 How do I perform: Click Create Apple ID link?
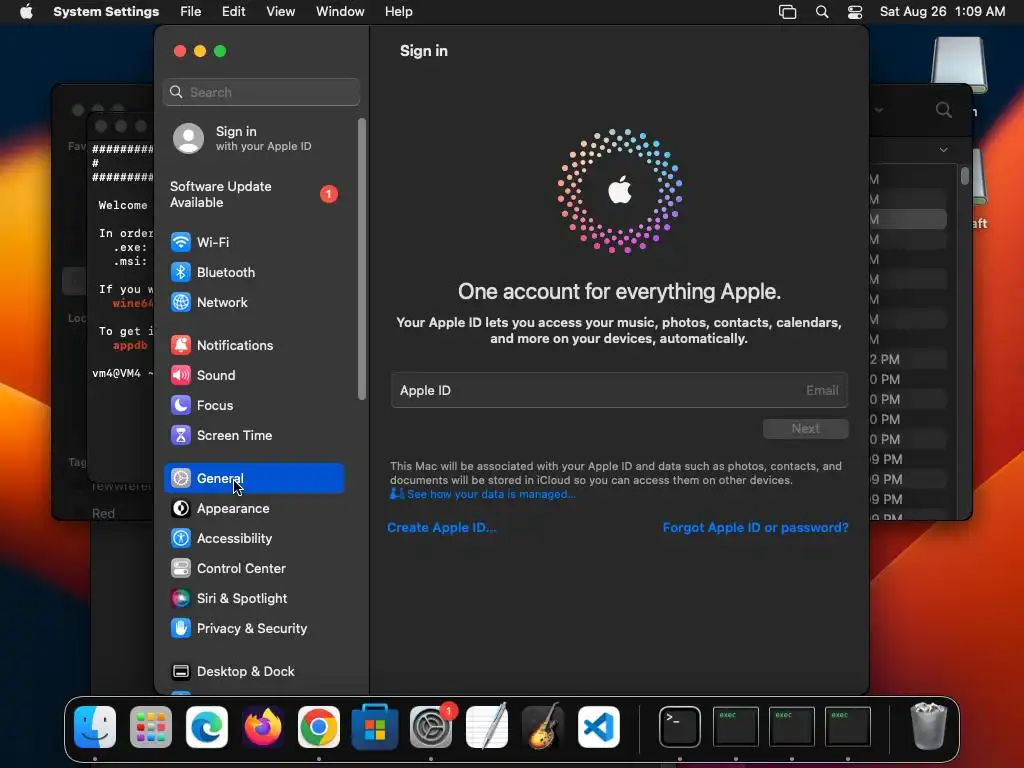(x=441, y=528)
